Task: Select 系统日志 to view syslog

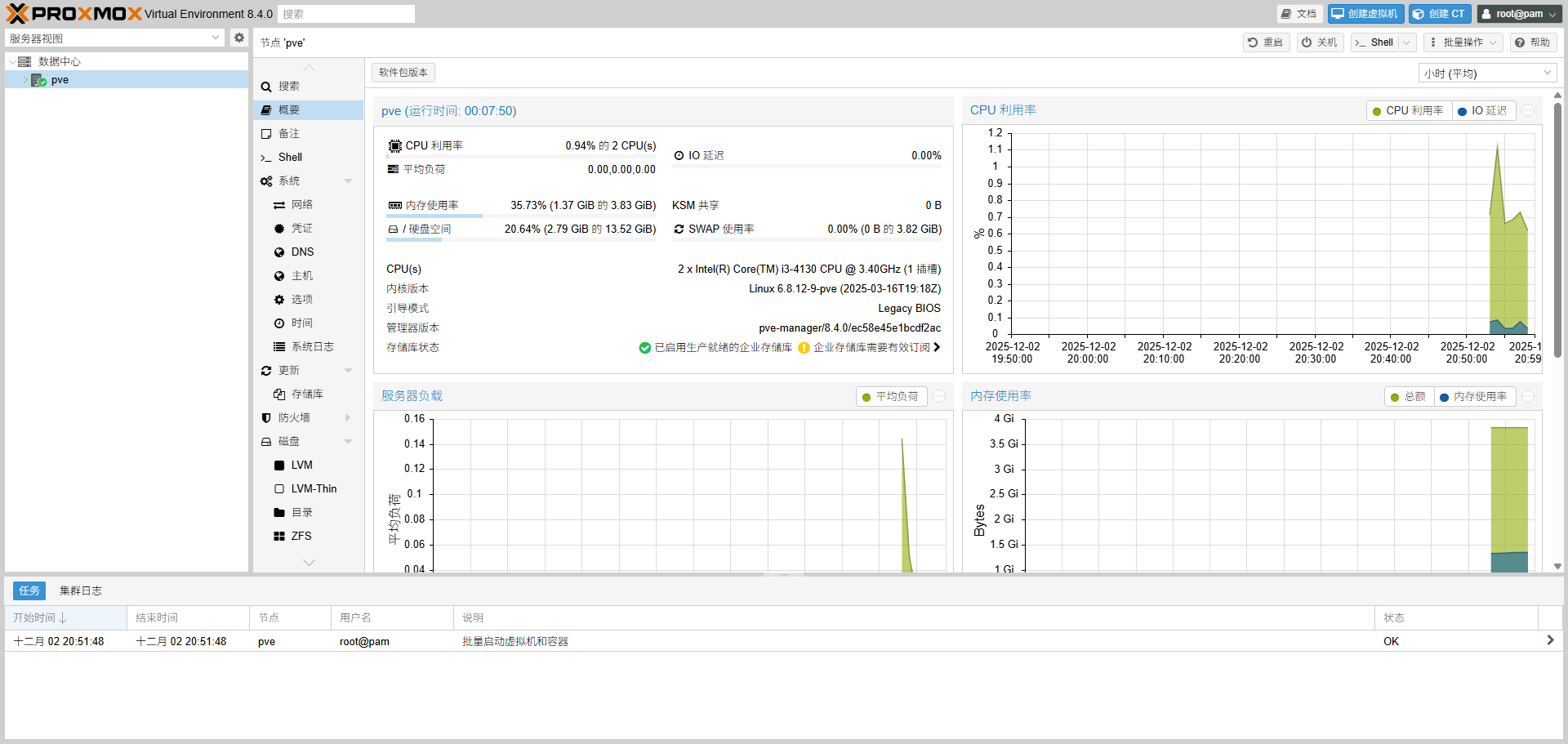Action: click(x=311, y=346)
